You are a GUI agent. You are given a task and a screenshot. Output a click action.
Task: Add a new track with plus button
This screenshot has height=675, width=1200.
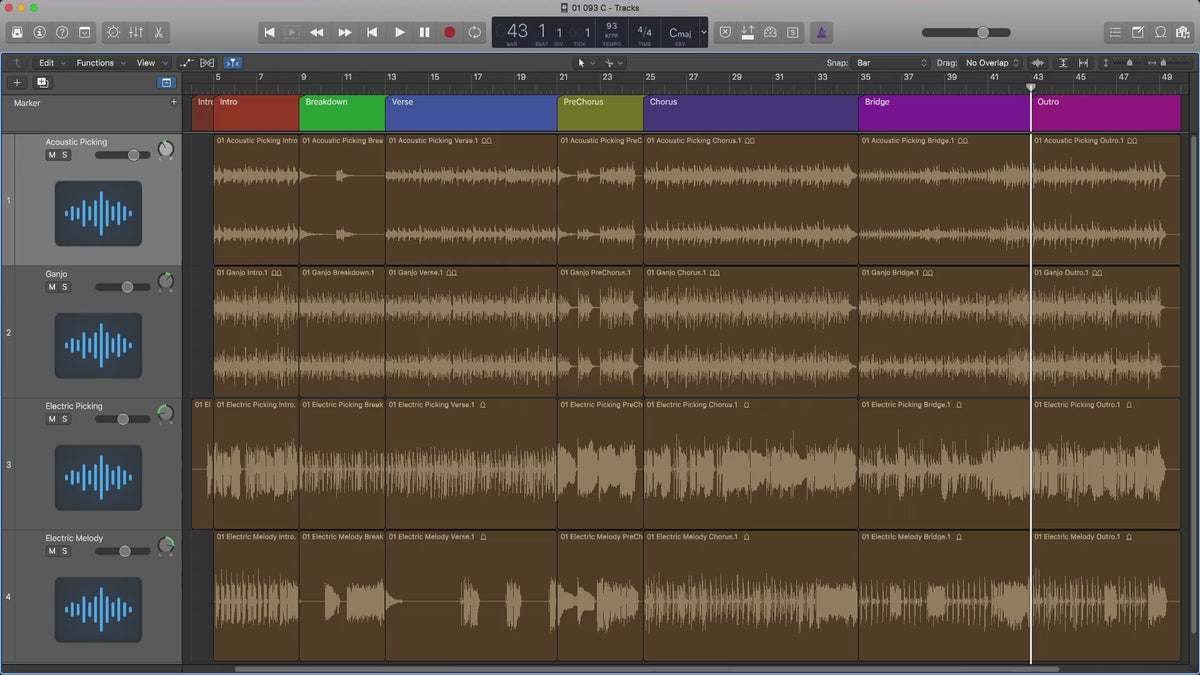click(17, 82)
